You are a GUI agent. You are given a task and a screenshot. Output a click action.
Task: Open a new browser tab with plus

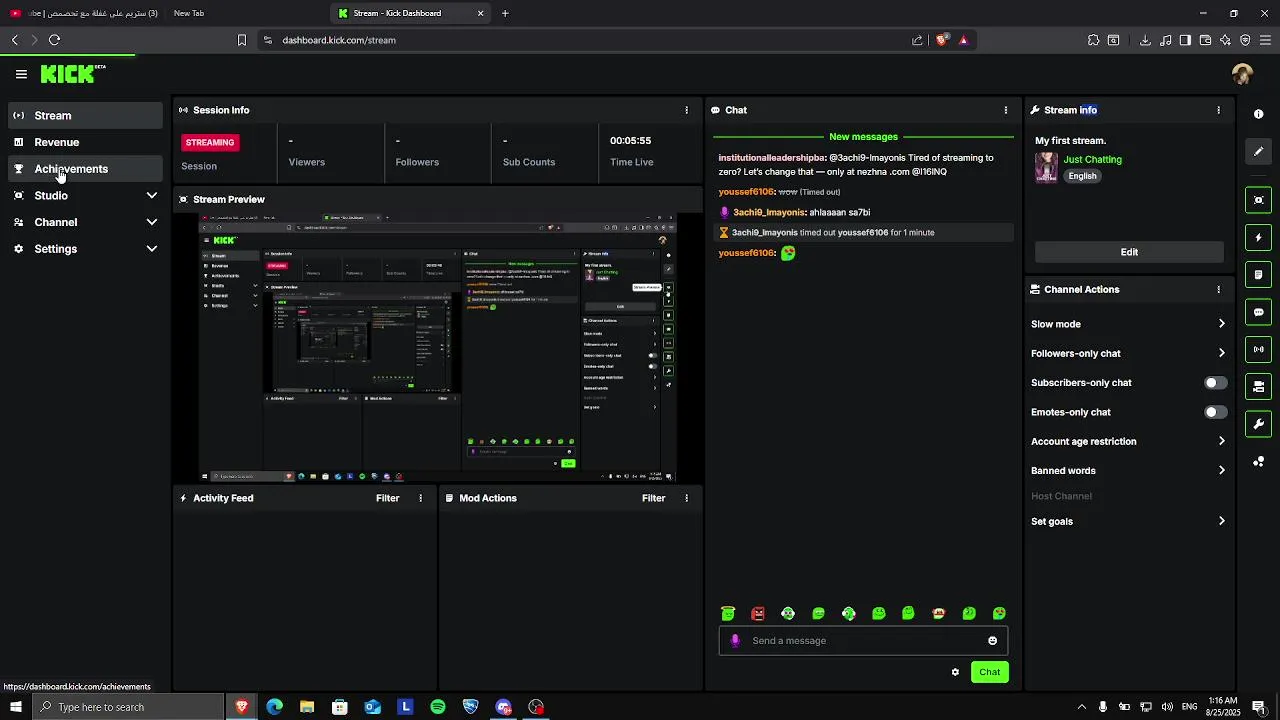coord(505,13)
